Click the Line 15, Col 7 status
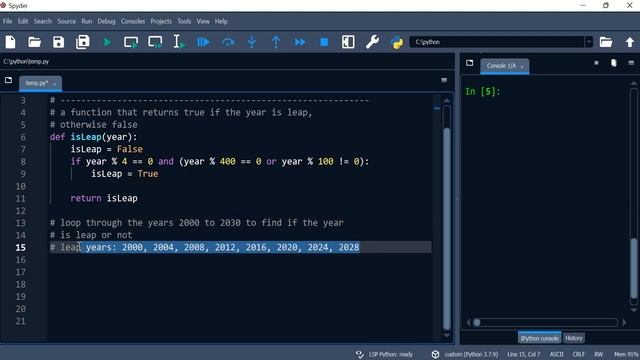This screenshot has width=640, height=360. pos(524,354)
